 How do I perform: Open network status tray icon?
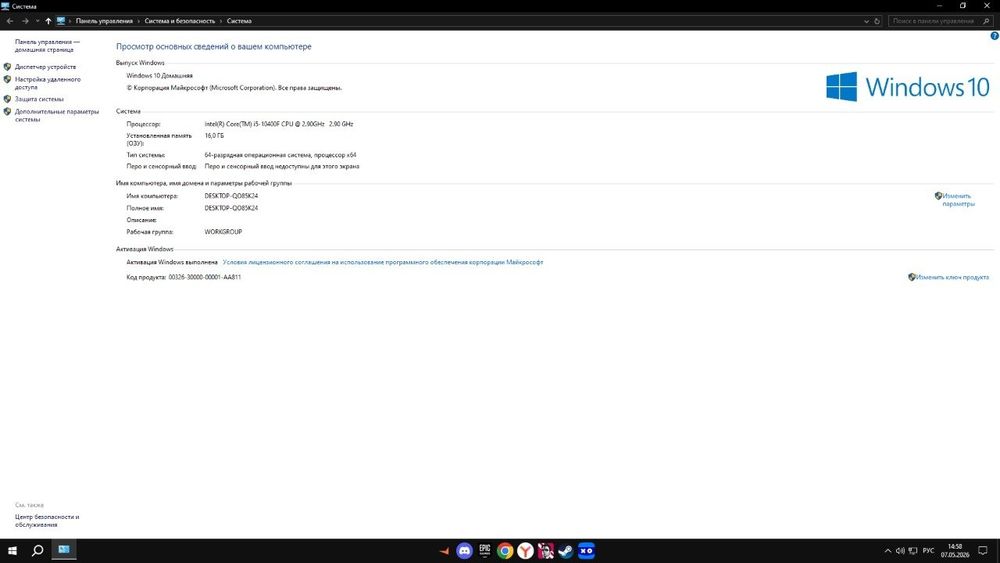coord(913,551)
